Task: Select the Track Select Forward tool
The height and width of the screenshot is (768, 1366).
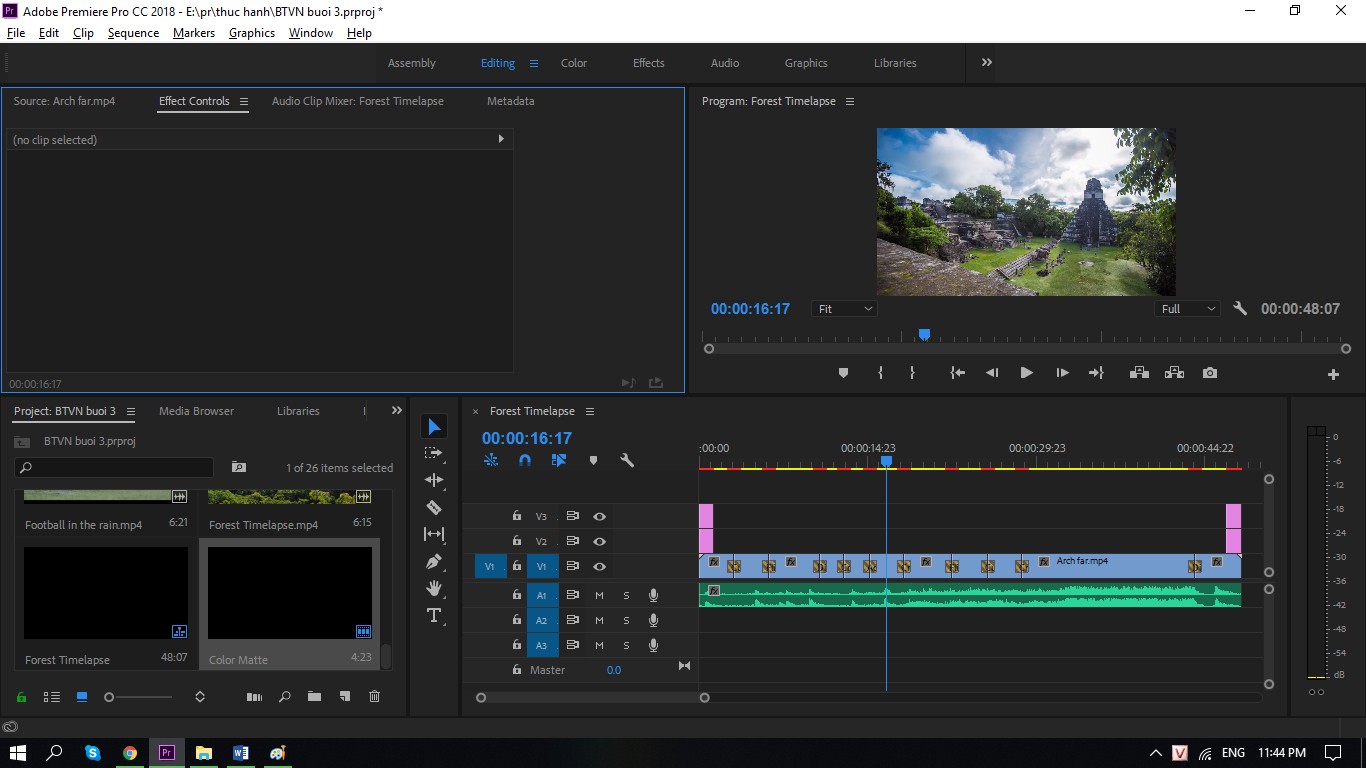Action: coord(434,453)
